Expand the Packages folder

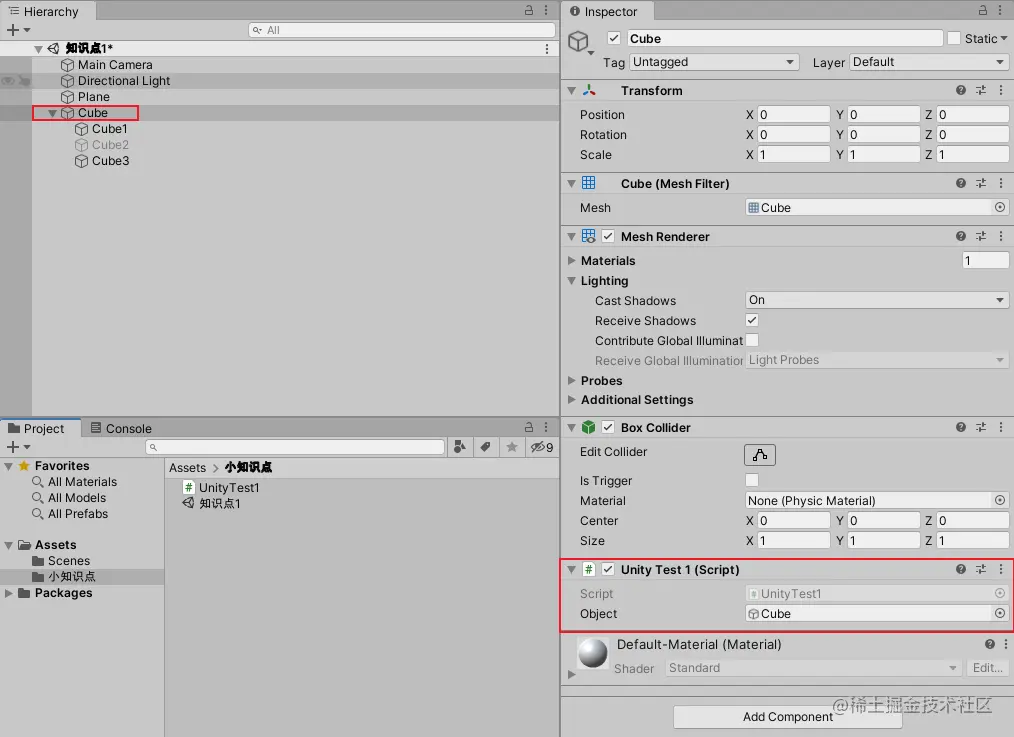point(8,593)
